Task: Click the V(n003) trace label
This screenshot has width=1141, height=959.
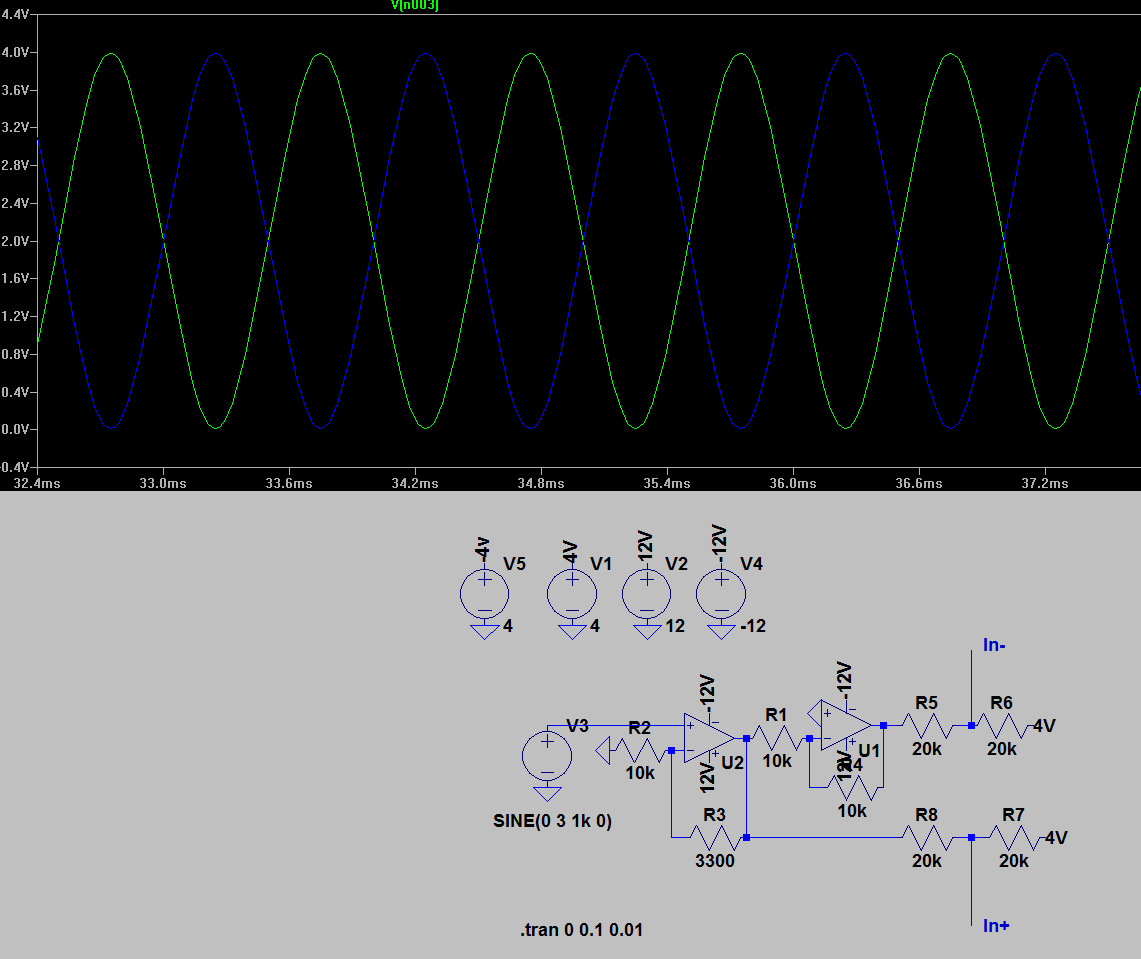Action: click(415, 5)
